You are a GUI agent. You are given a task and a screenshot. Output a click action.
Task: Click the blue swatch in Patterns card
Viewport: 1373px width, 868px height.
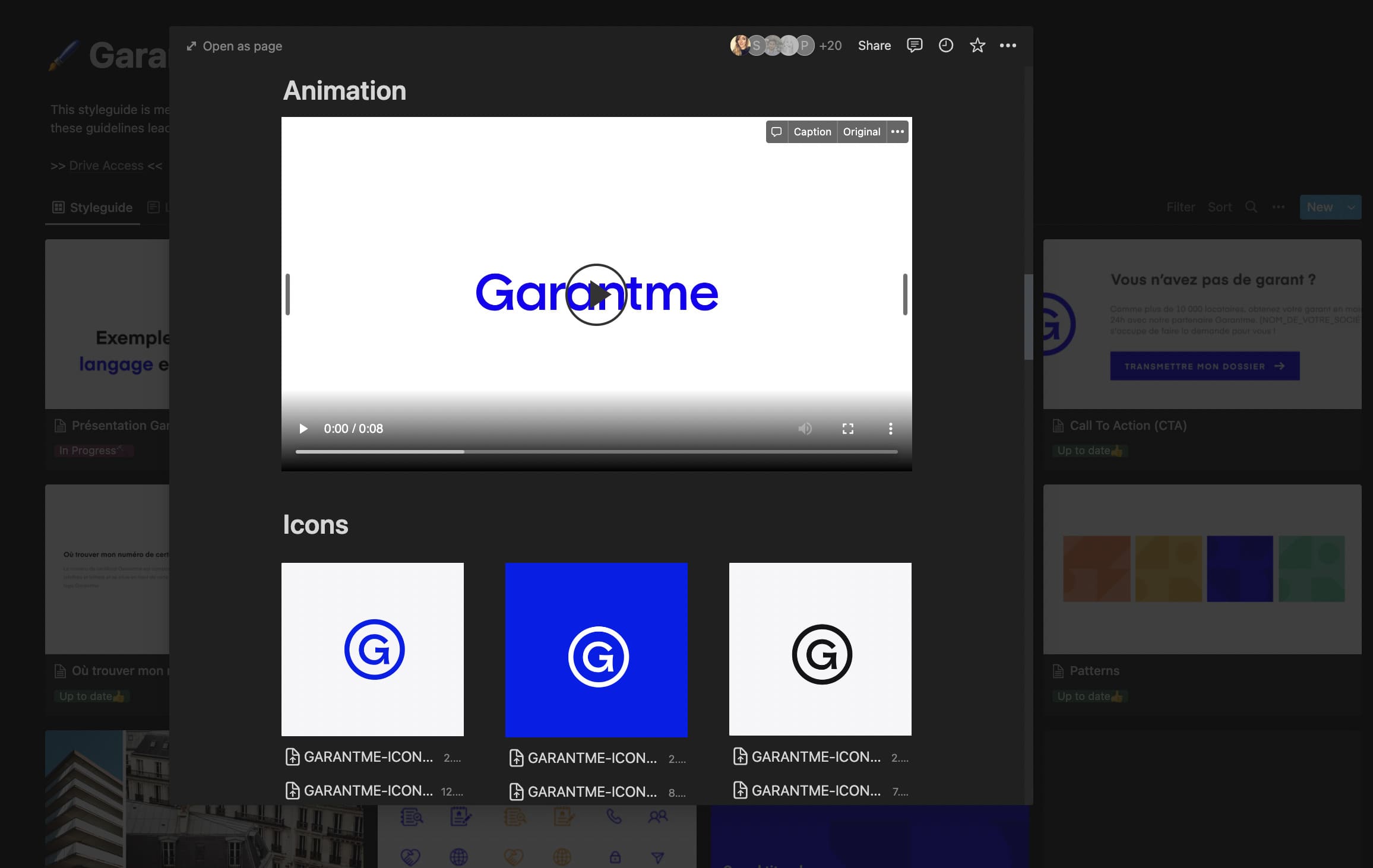click(1240, 569)
